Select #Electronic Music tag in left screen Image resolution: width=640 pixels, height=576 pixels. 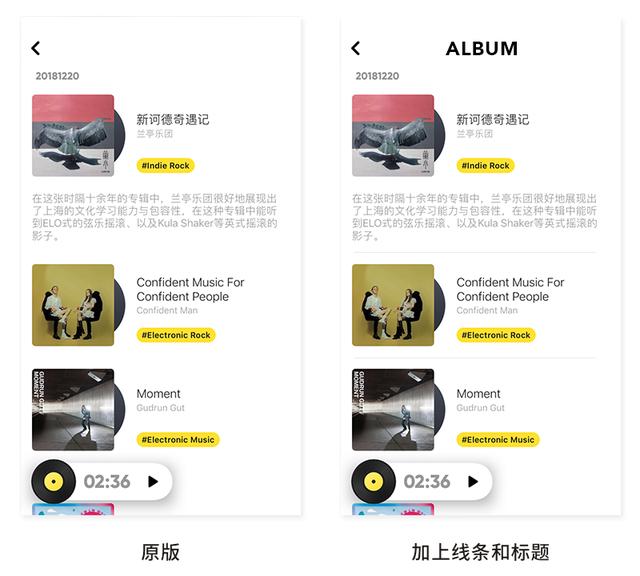(x=178, y=440)
